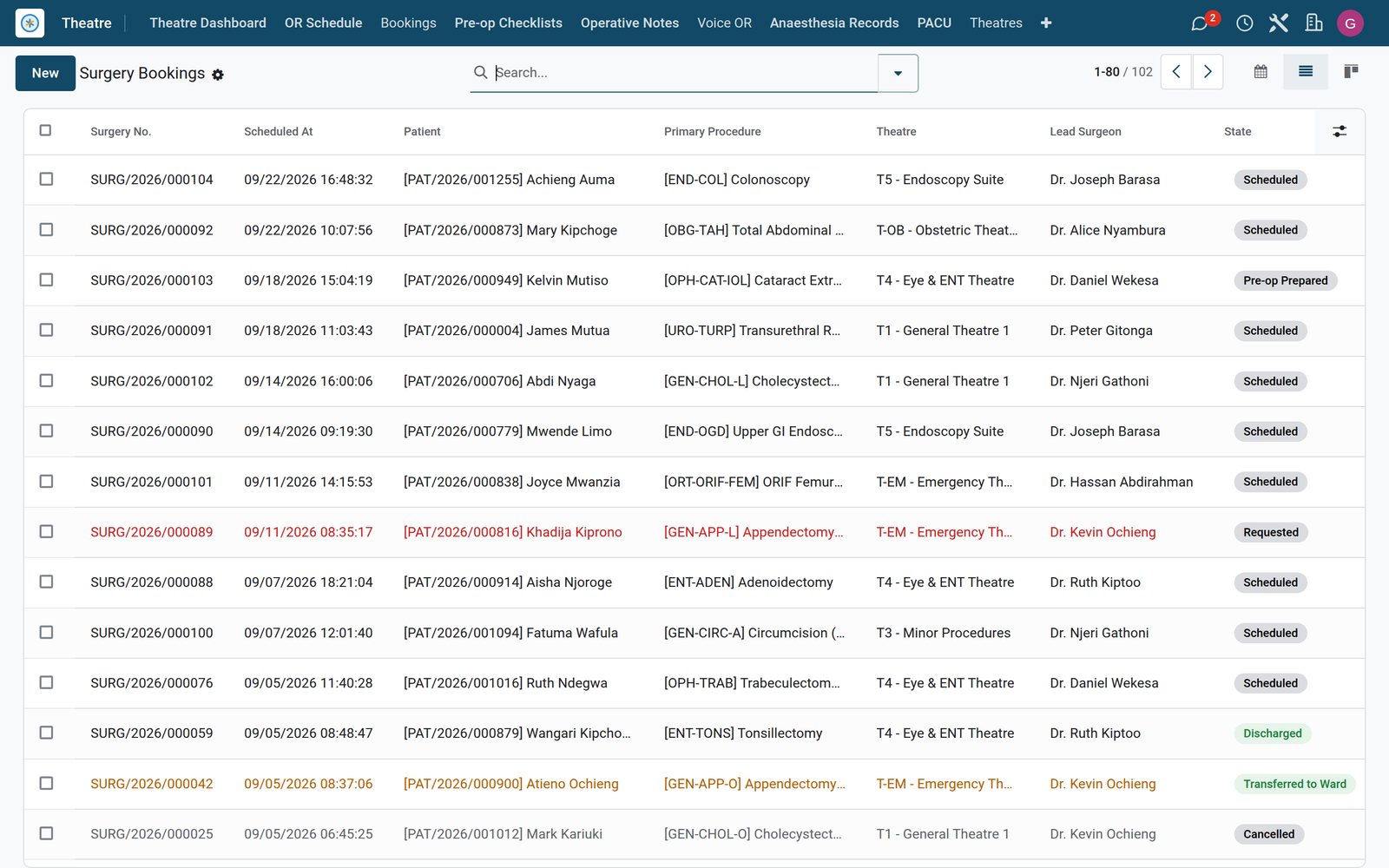Click the 1-80 / 102 pager counter

point(1123,72)
